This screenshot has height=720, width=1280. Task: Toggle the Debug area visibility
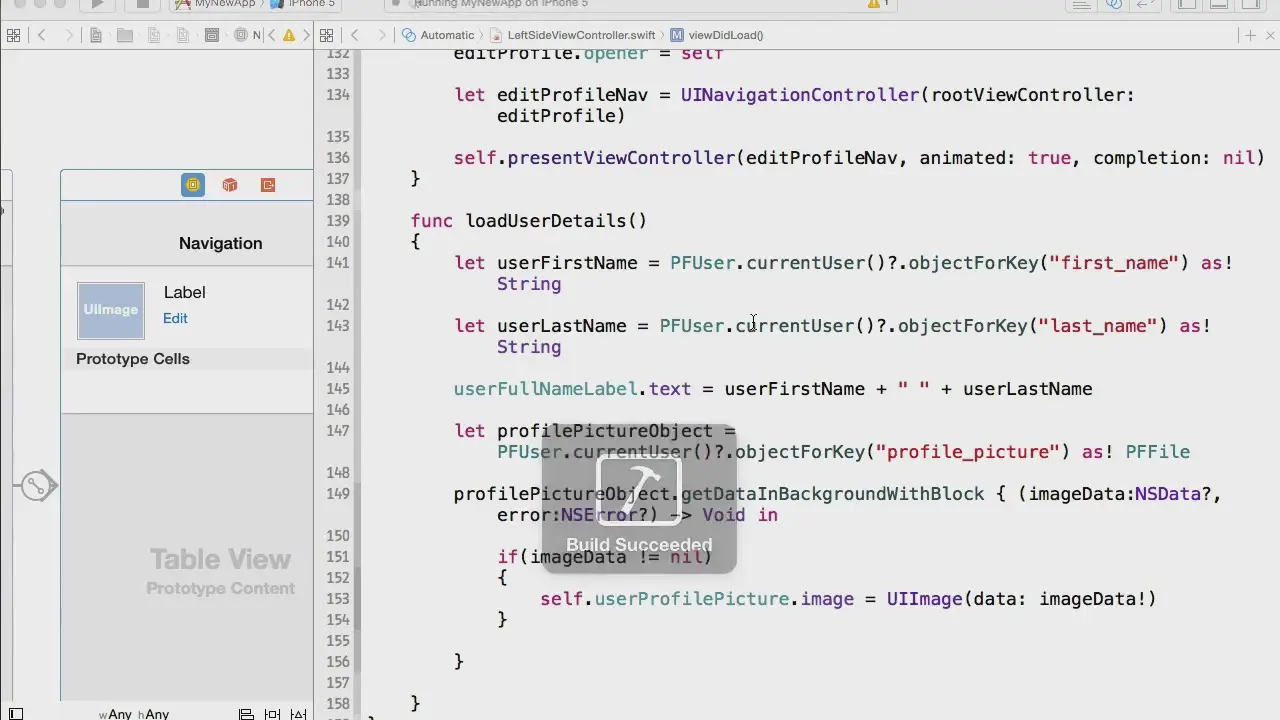coord(1220,4)
